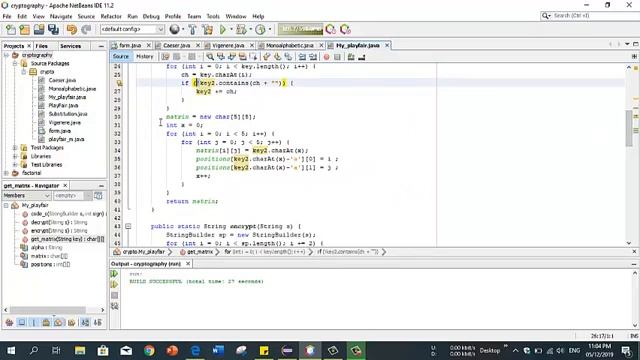Click the Clean and Build Project icon
Image resolution: width=640 pixels, height=360 pixels.
tap(207, 29)
